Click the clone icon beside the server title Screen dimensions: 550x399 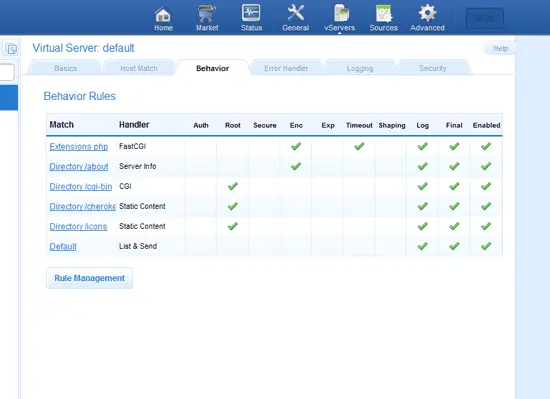[x=11, y=49]
